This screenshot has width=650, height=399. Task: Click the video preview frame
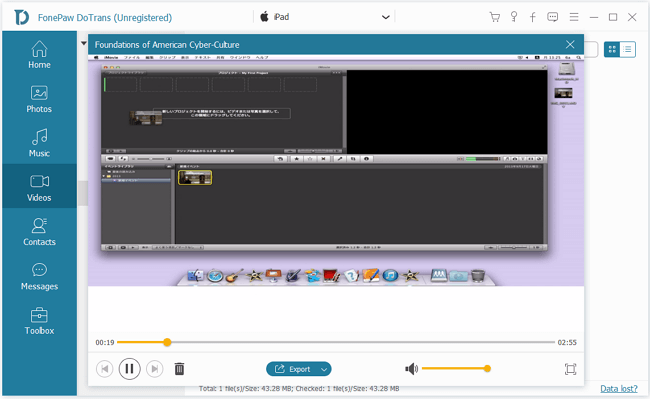[x=336, y=170]
